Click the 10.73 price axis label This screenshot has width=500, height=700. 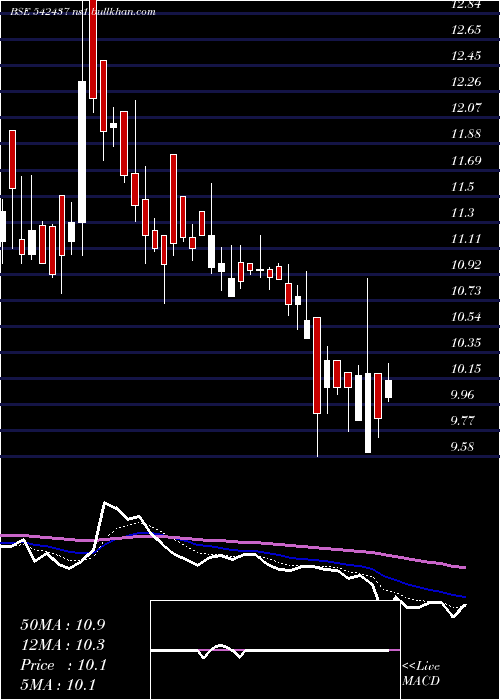(x=466, y=291)
